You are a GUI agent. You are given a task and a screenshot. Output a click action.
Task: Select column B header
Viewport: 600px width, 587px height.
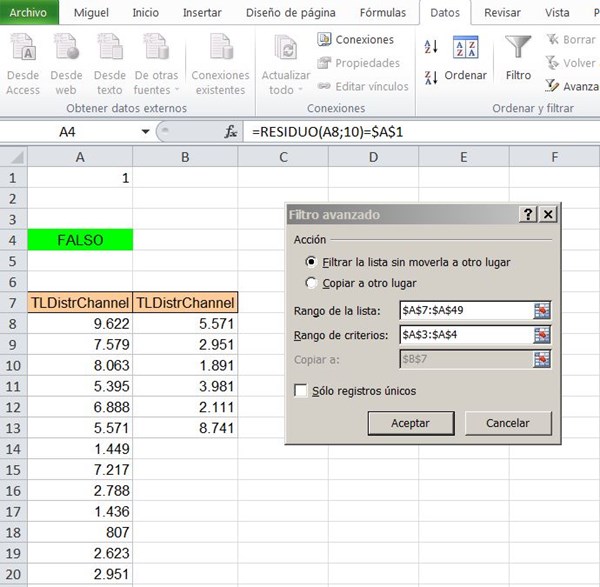185,157
